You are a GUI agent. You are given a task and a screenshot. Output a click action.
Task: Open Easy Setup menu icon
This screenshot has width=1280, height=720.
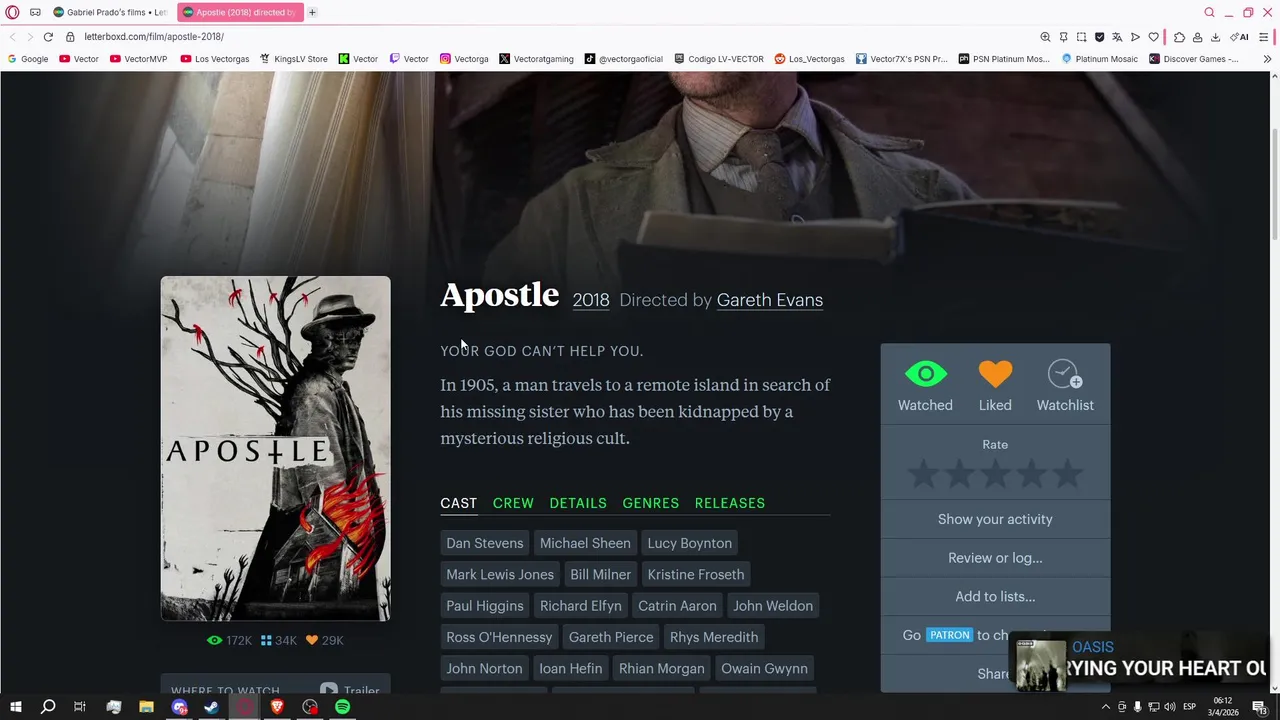tap(1264, 37)
